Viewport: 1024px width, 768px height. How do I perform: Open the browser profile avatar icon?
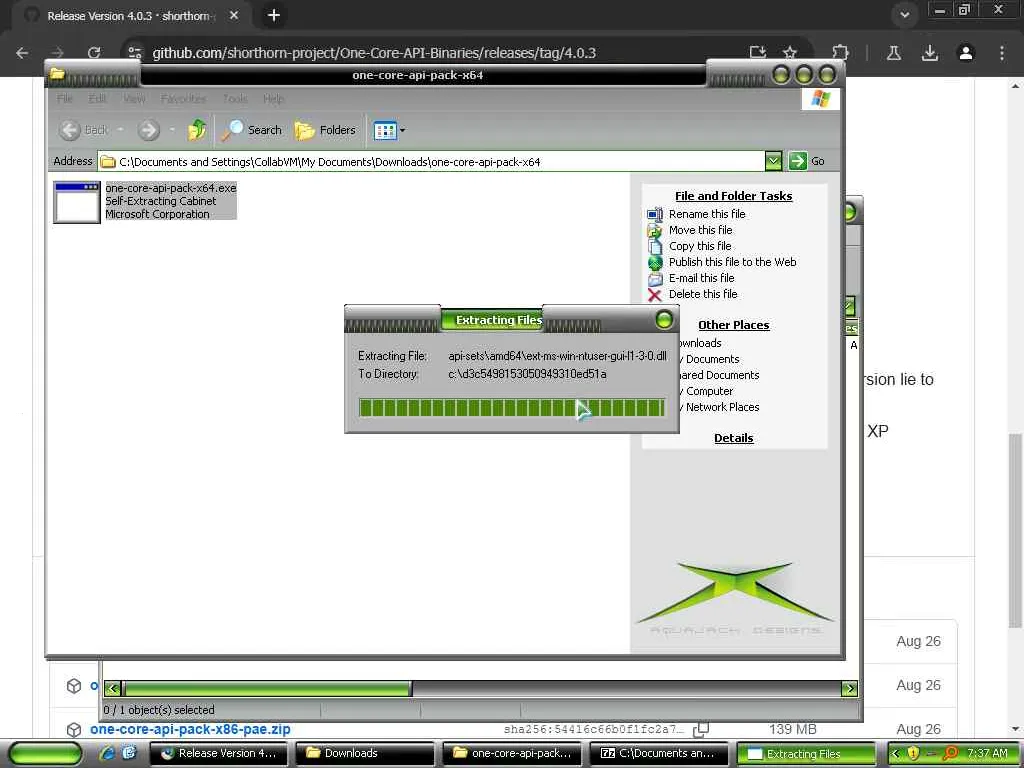(966, 53)
